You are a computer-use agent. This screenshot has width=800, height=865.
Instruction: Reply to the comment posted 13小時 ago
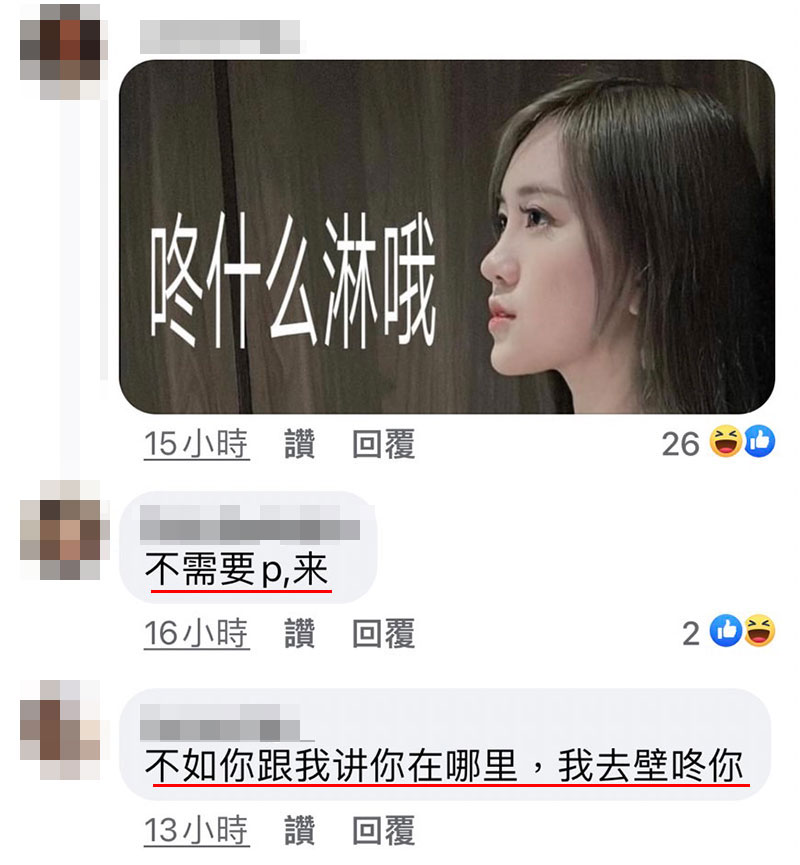coord(384,830)
